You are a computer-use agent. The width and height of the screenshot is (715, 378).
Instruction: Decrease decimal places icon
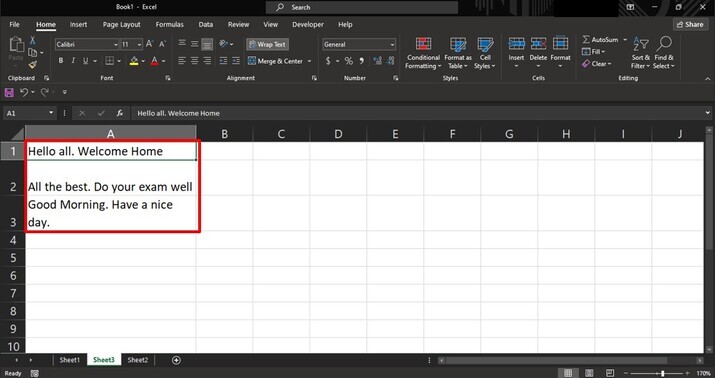pyautogui.click(x=391, y=61)
